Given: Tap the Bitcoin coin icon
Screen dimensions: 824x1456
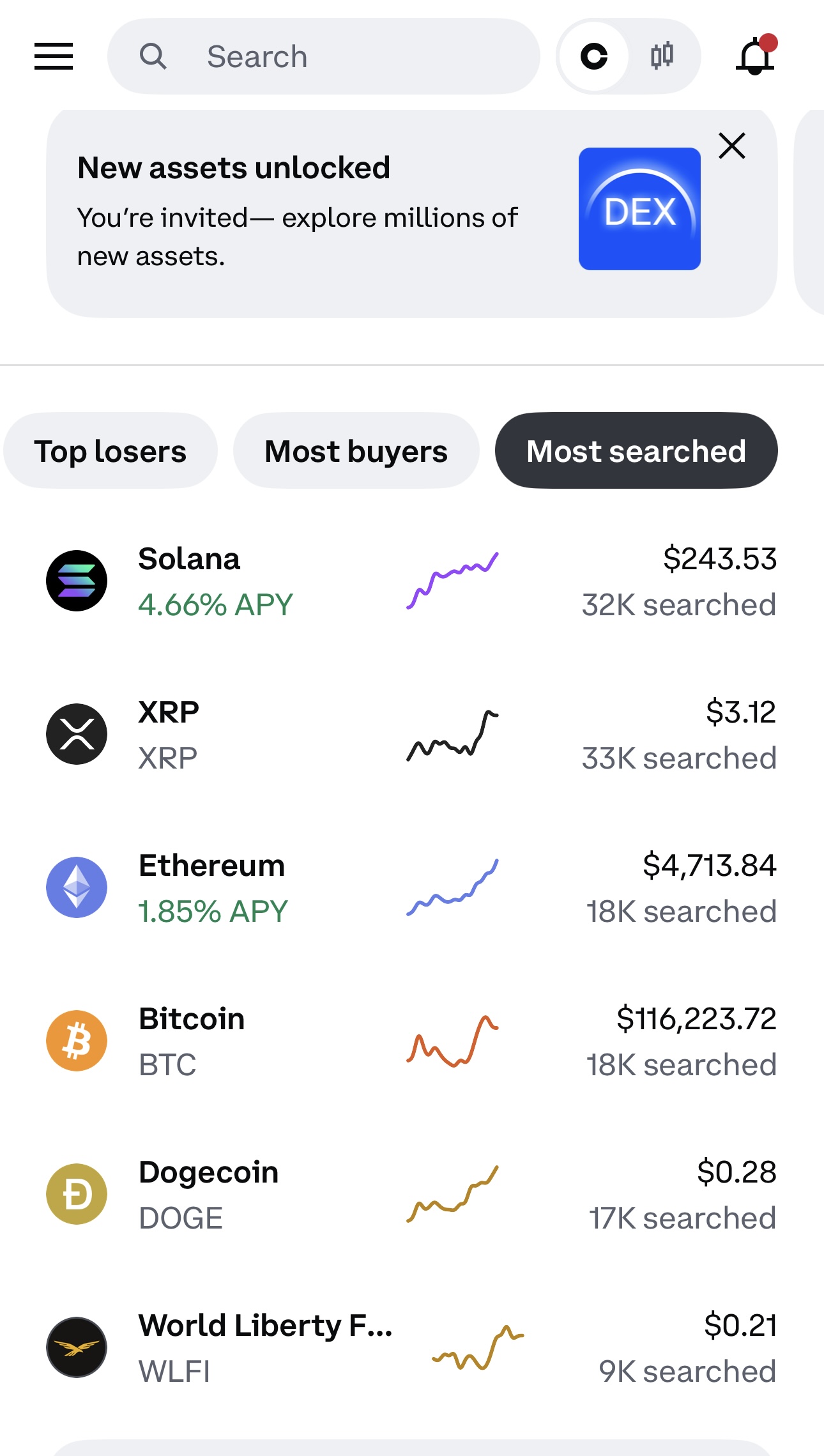Looking at the screenshot, I should (x=77, y=1041).
